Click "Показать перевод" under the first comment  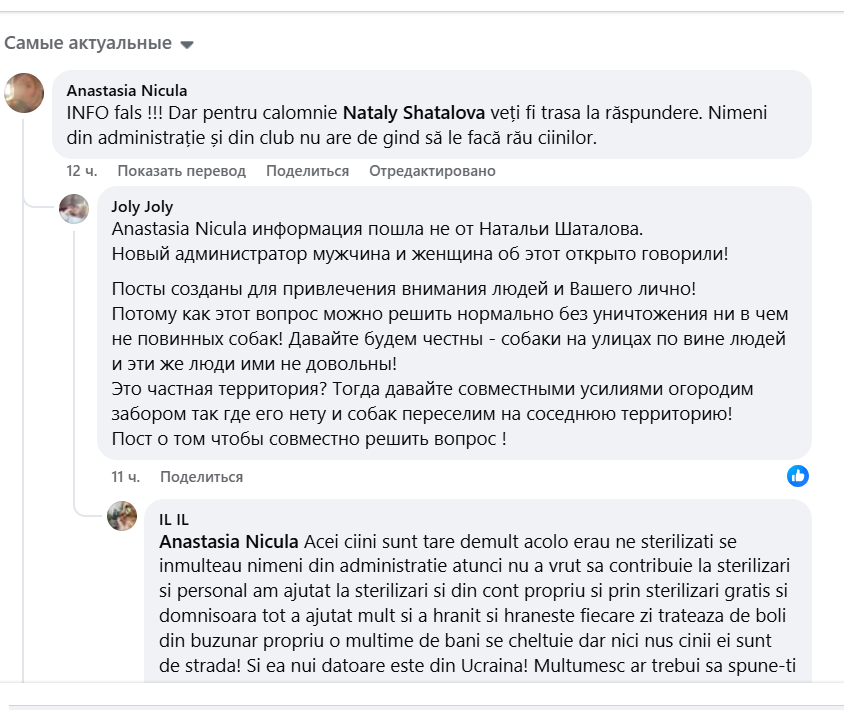[x=181, y=171]
